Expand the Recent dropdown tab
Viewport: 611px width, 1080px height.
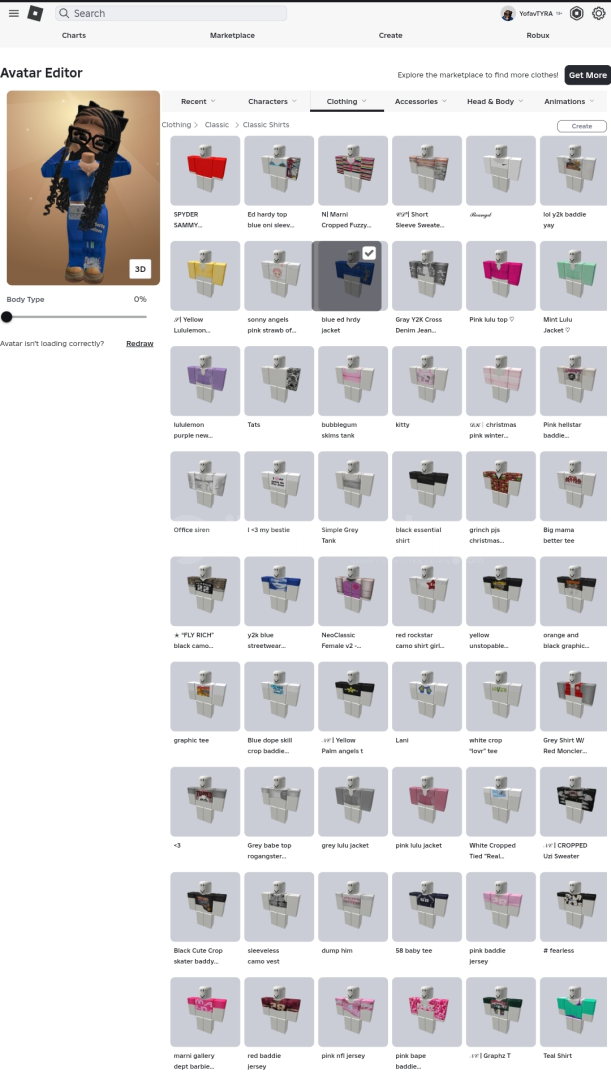pos(198,101)
